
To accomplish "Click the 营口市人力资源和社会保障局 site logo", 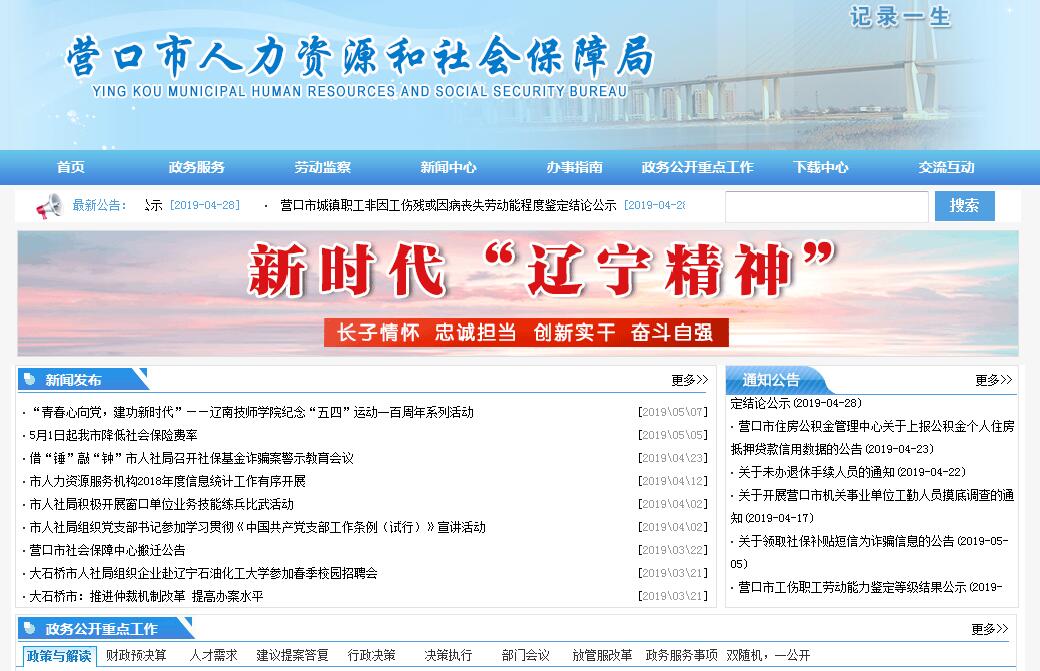I will pos(360,65).
